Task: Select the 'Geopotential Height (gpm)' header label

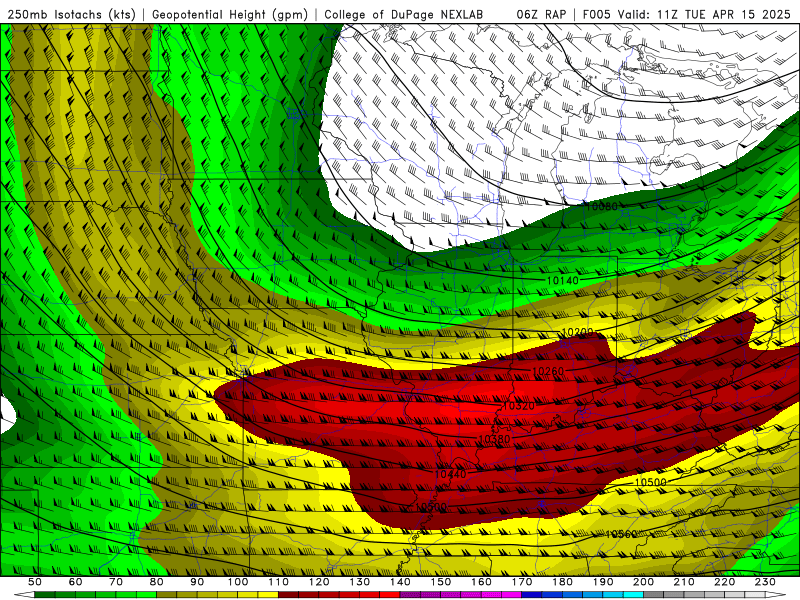Action: (230, 14)
